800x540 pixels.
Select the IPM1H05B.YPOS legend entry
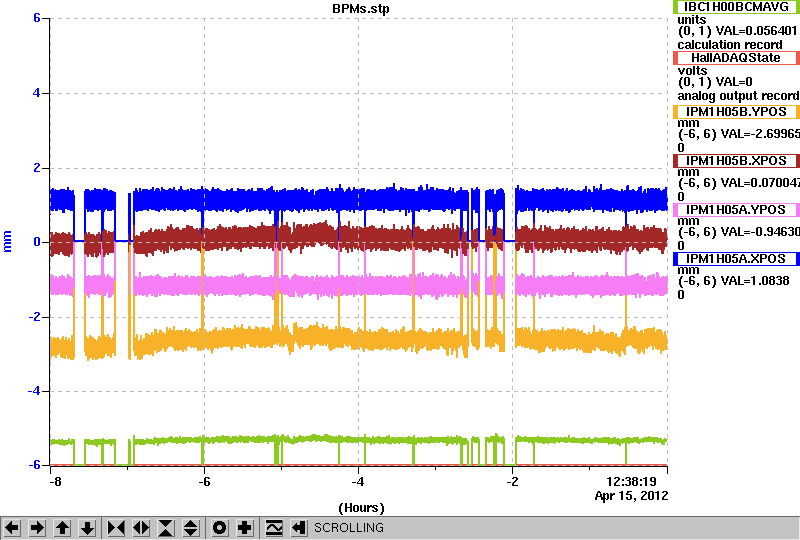[x=737, y=112]
